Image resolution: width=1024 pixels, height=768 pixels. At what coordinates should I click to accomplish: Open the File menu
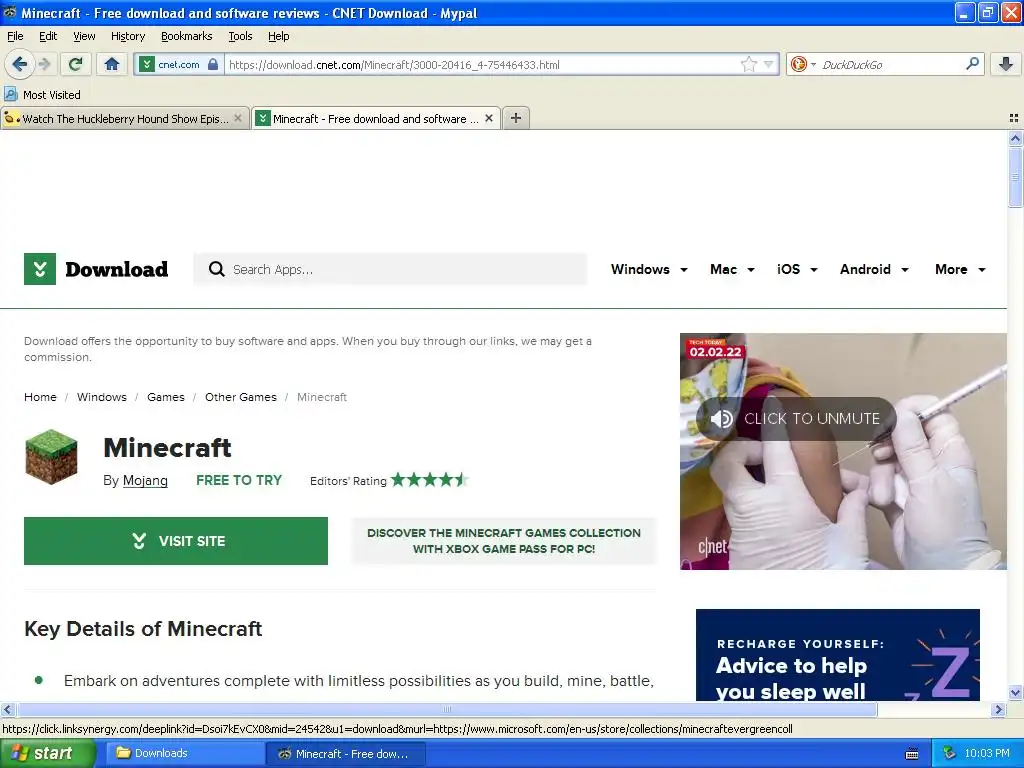click(15, 36)
